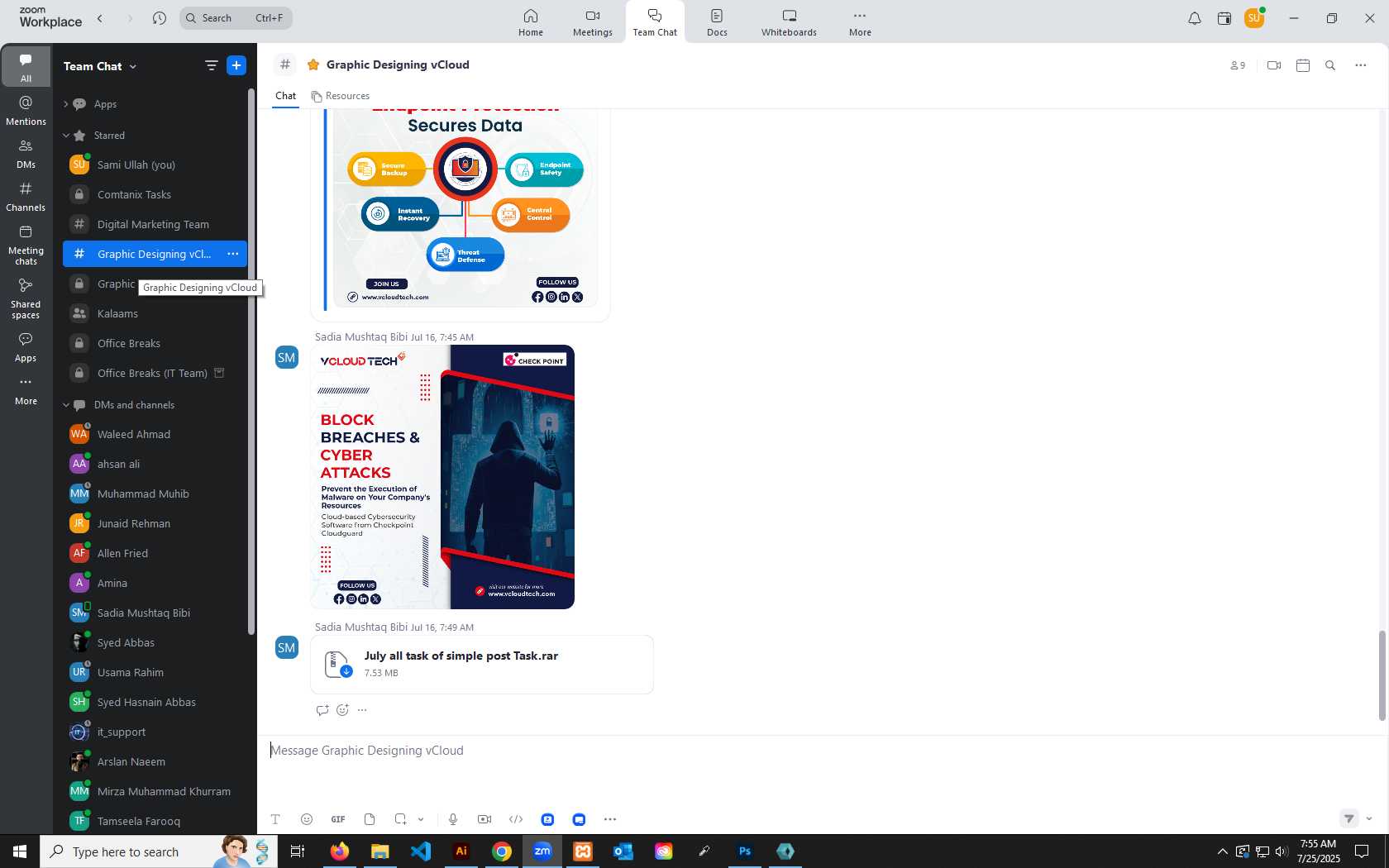The width and height of the screenshot is (1389, 868).
Task: Download July all task of simple post Task.rar
Action: (346, 671)
